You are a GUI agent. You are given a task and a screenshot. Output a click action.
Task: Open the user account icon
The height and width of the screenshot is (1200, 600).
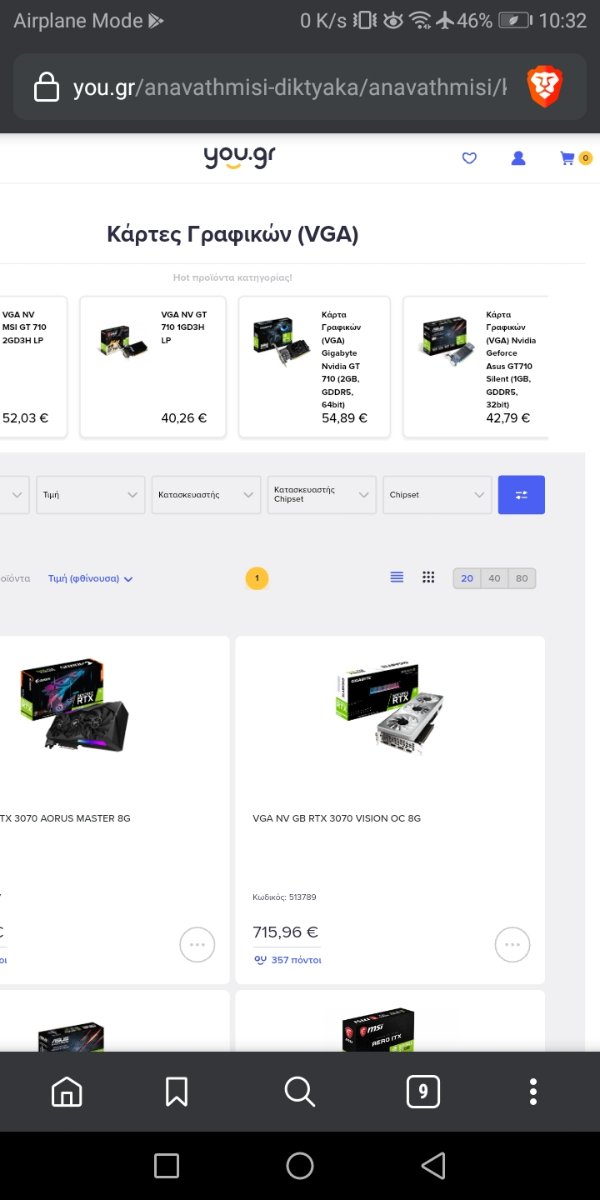518,158
